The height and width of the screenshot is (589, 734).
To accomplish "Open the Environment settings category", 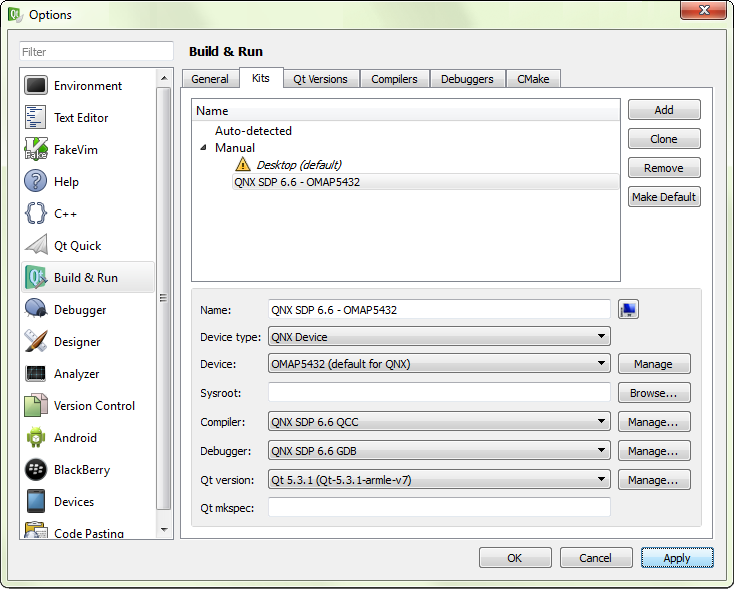I will click(88, 86).
